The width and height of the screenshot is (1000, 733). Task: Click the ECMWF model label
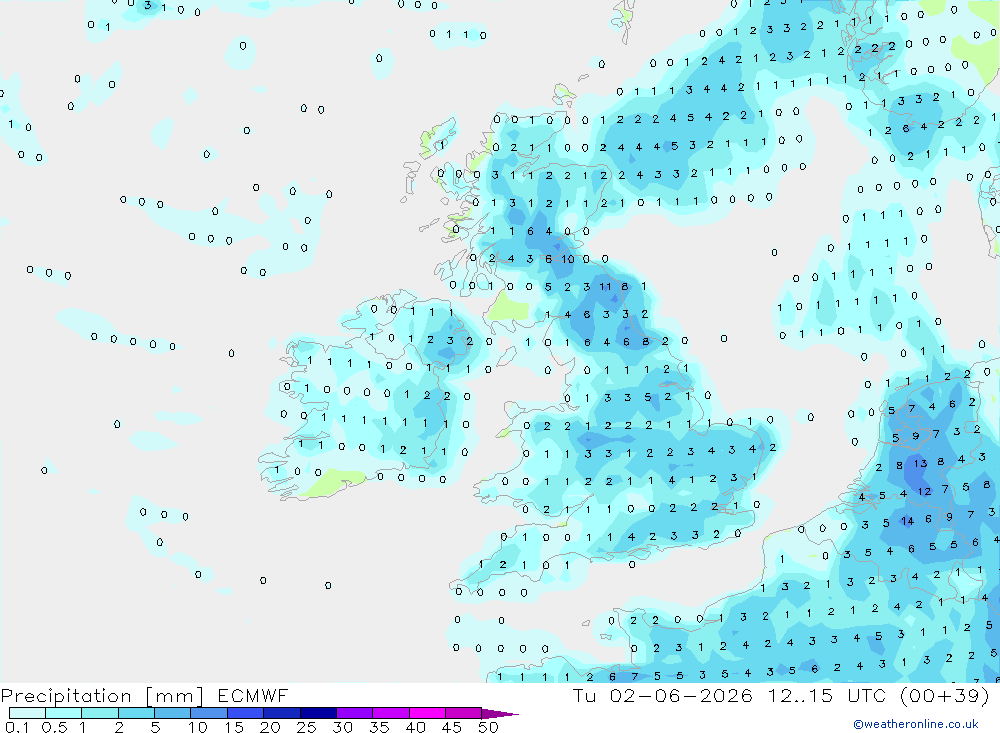click(253, 696)
